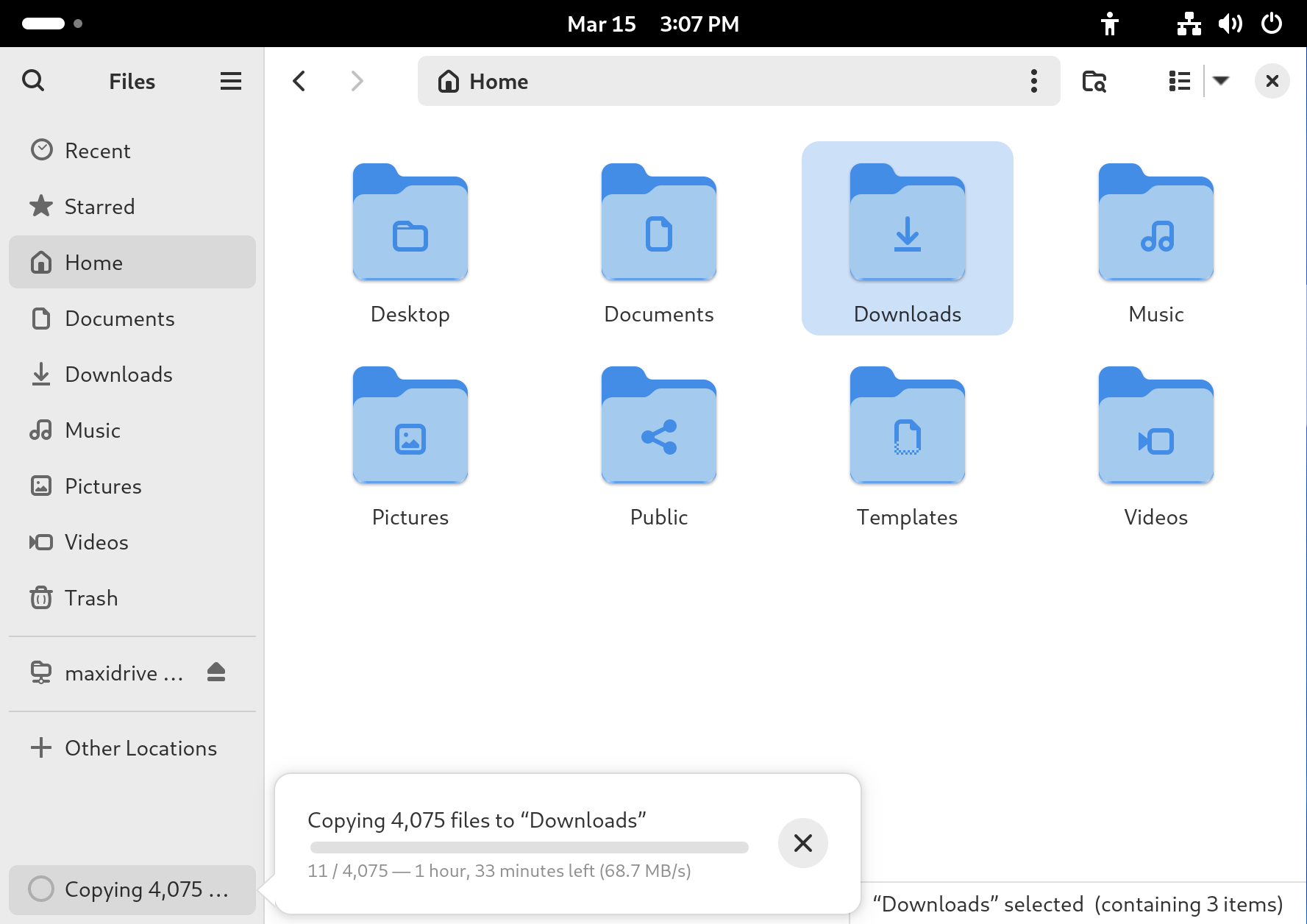Select Starred in the sidebar
Image resolution: width=1307 pixels, height=924 pixels.
click(x=99, y=207)
